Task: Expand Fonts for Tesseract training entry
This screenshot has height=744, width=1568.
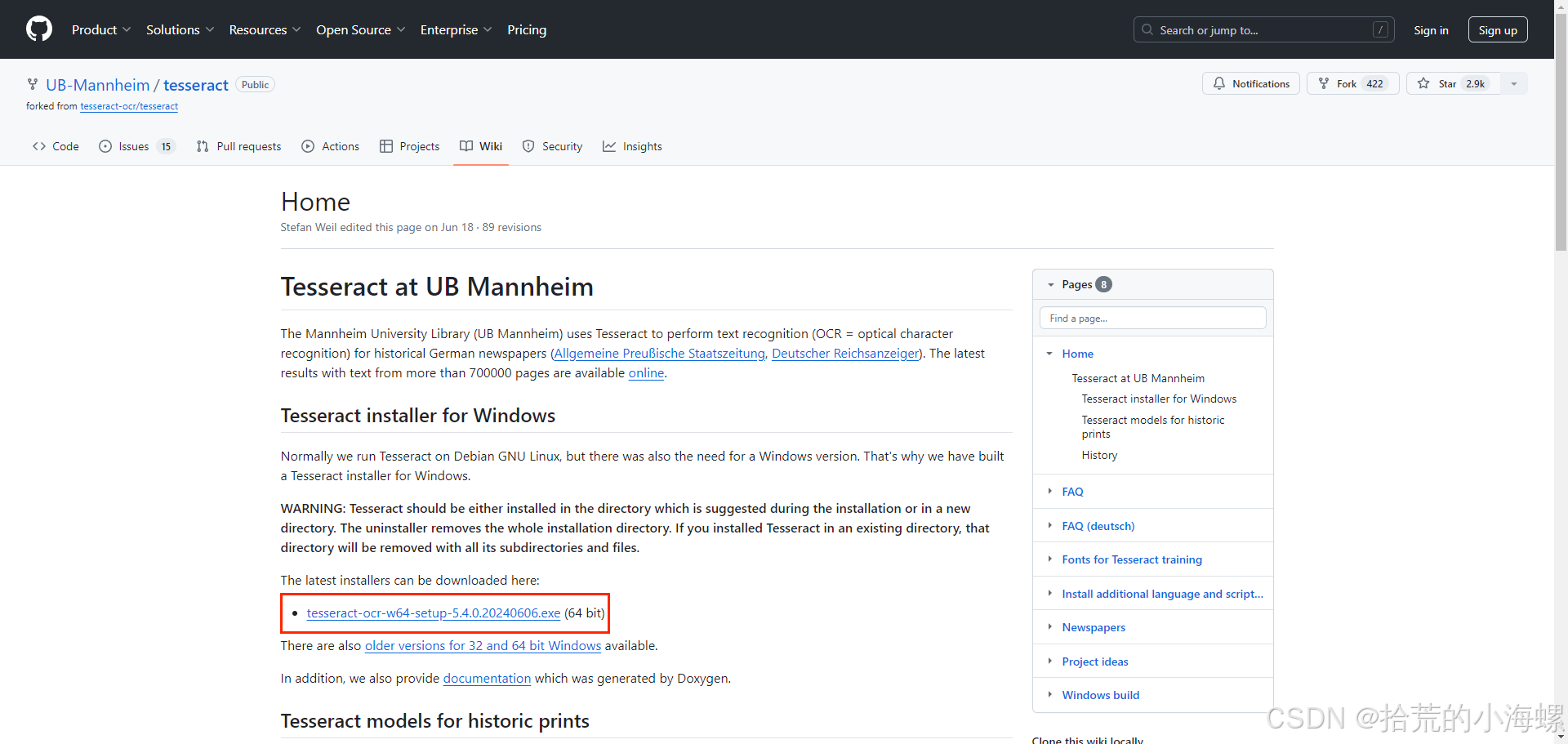Action: [1050, 559]
